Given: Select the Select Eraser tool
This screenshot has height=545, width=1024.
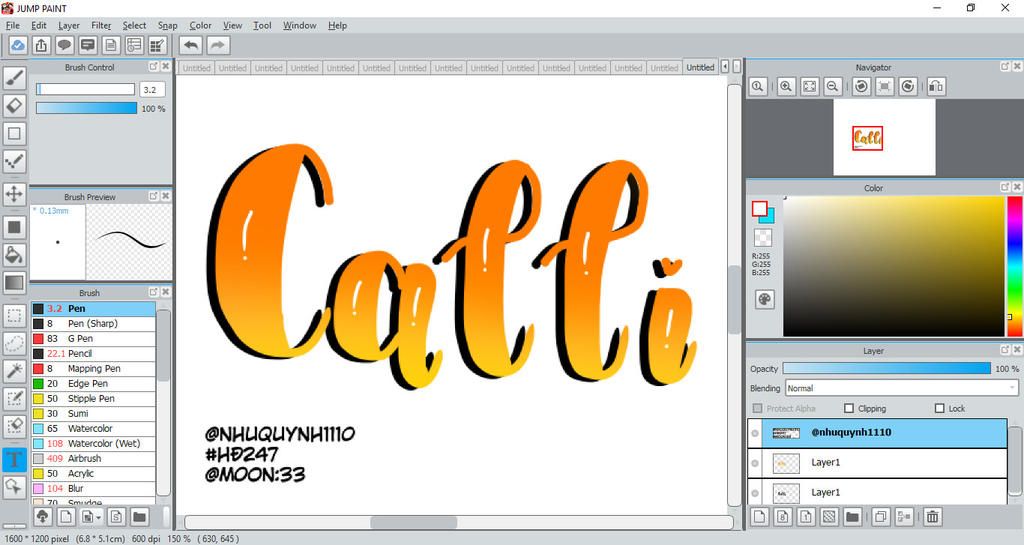Looking at the screenshot, I should [14, 426].
